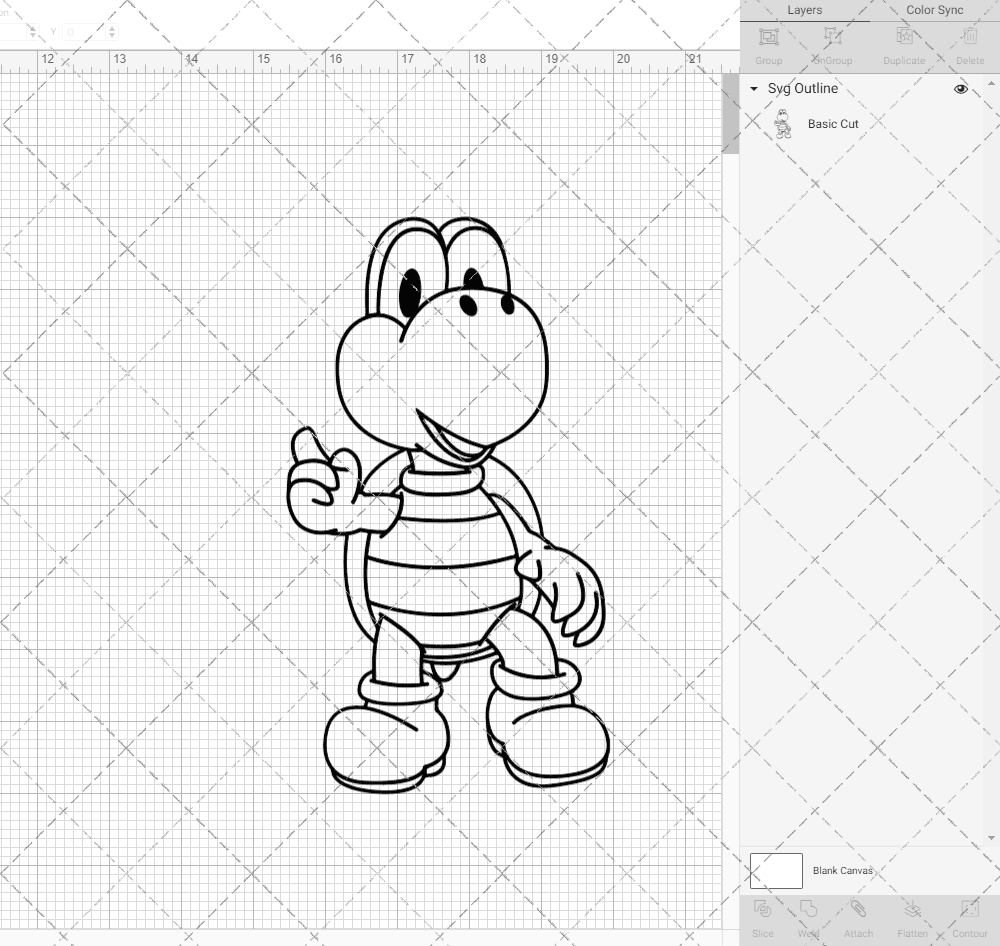Viewport: 1000px width, 946px height.
Task: Toggle visibility of the Basic Cut layer
Action: 960,123
